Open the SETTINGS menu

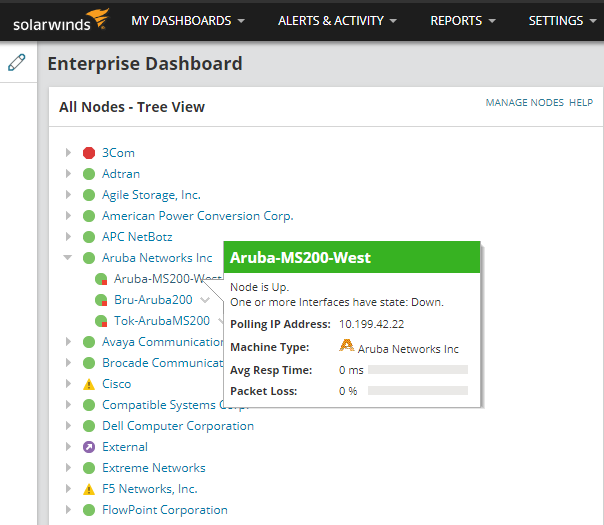562,20
